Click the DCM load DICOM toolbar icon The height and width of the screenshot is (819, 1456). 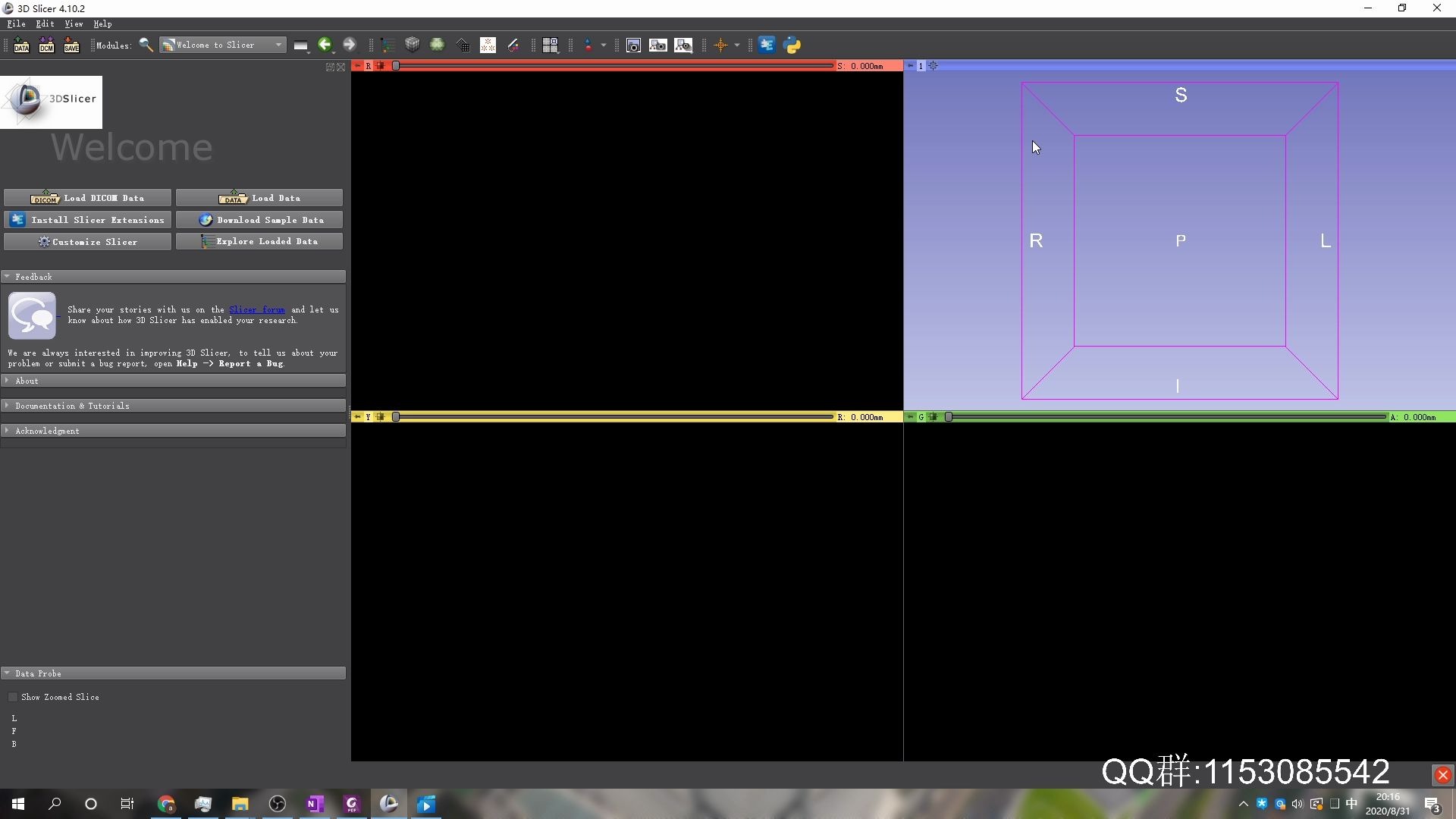46,45
